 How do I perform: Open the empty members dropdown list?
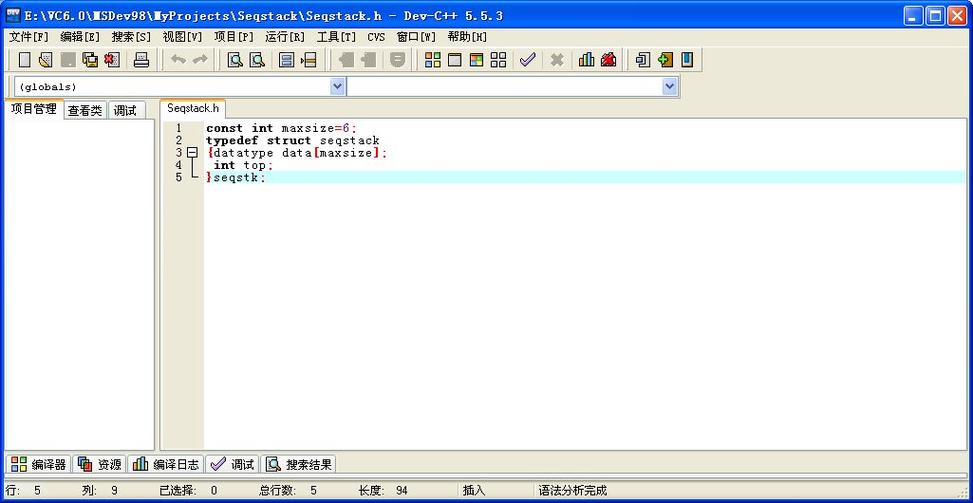(x=669, y=87)
